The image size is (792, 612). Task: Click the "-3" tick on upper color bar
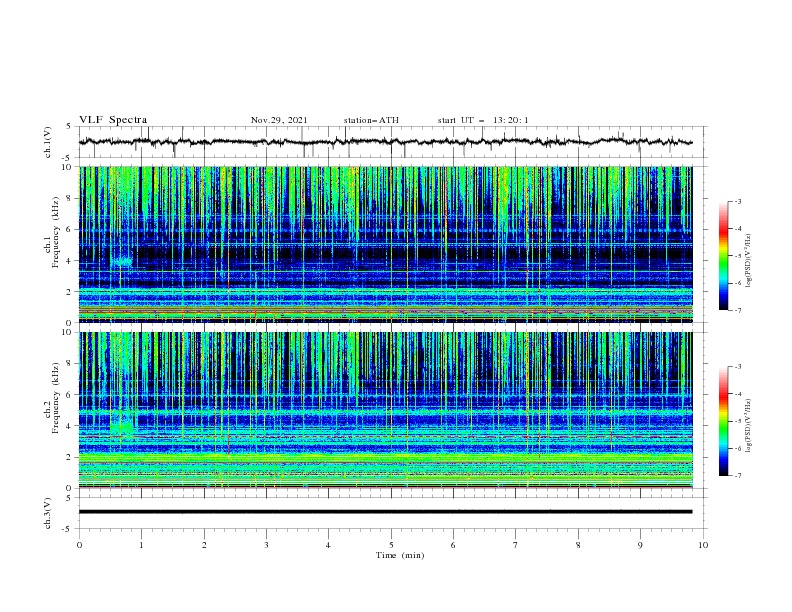737,201
